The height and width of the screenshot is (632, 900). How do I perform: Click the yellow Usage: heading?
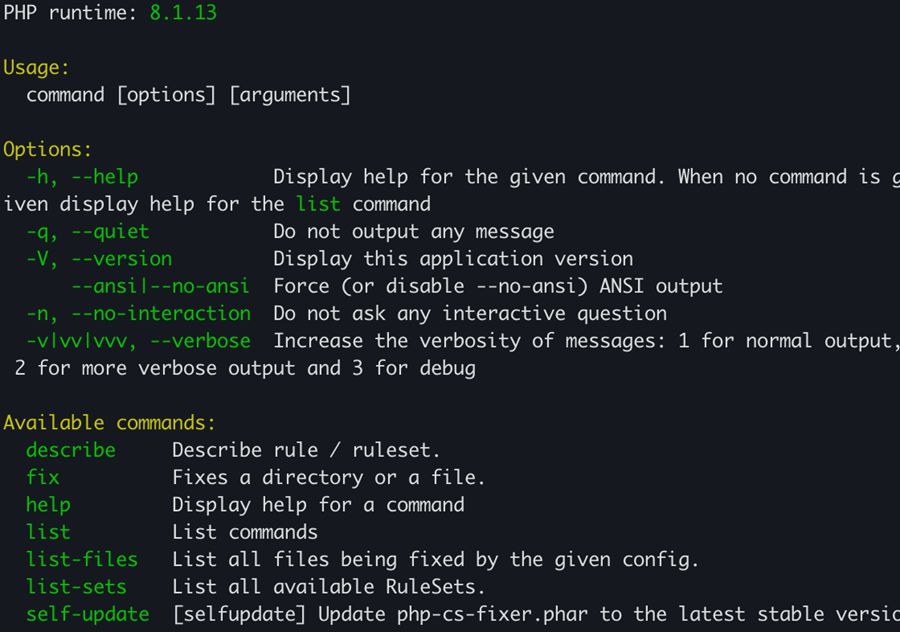pyautogui.click(x=37, y=68)
